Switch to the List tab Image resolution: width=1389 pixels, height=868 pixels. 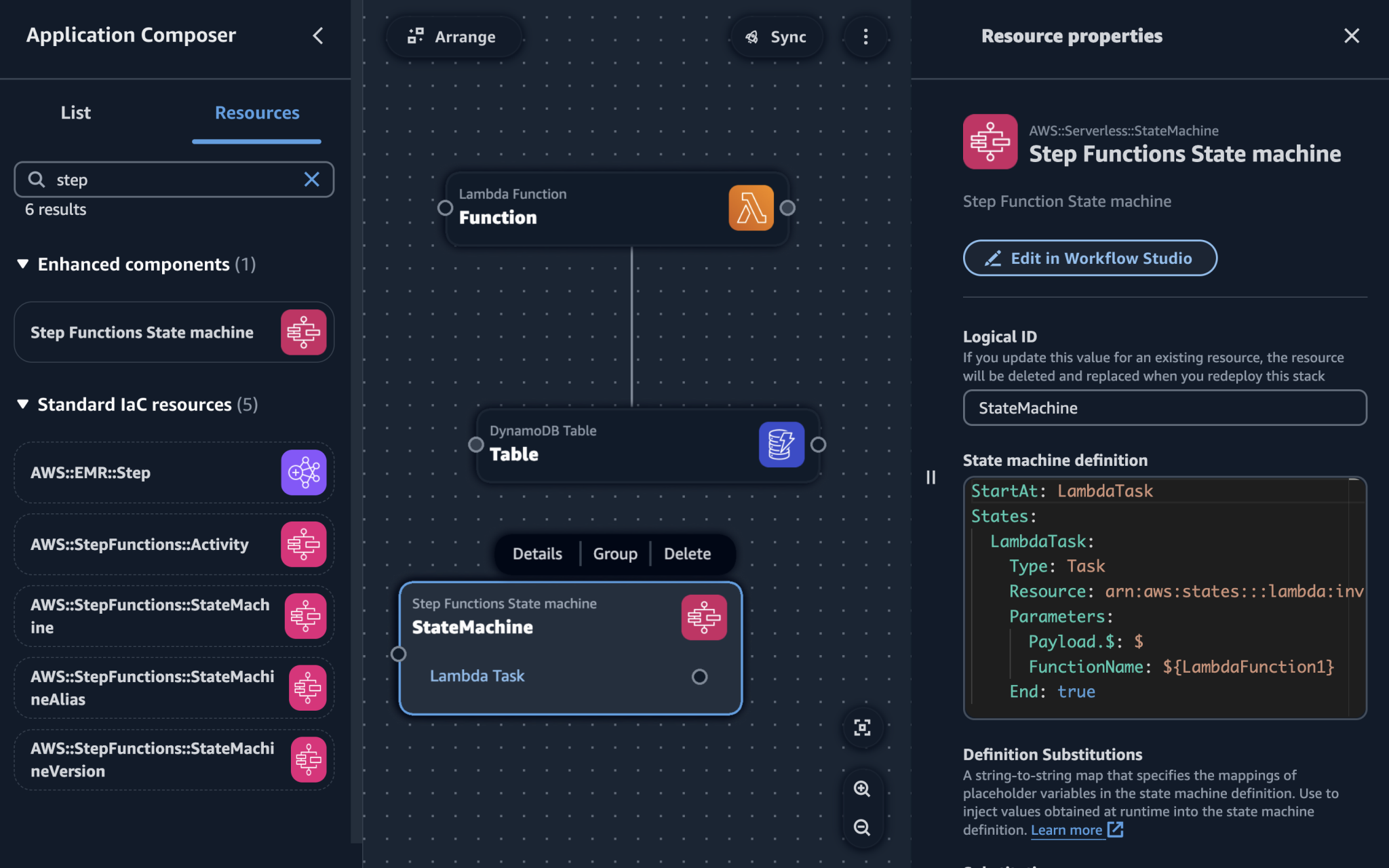pos(75,113)
